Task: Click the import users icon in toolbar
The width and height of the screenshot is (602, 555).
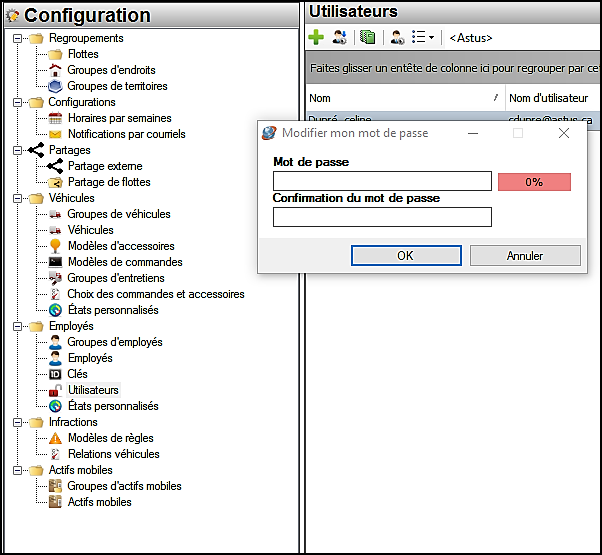Action: click(x=340, y=38)
